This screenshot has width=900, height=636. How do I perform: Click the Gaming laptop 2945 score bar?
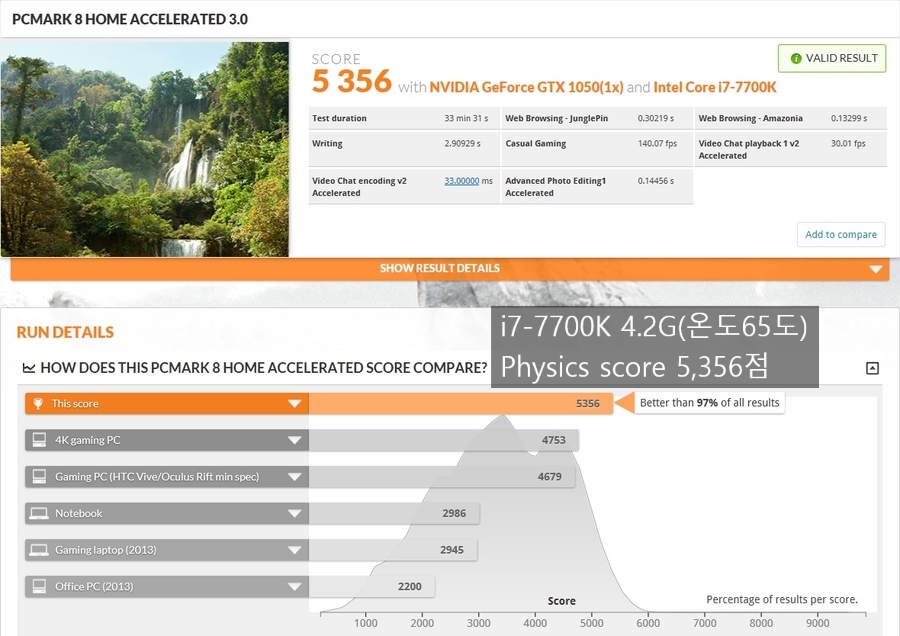click(x=393, y=550)
